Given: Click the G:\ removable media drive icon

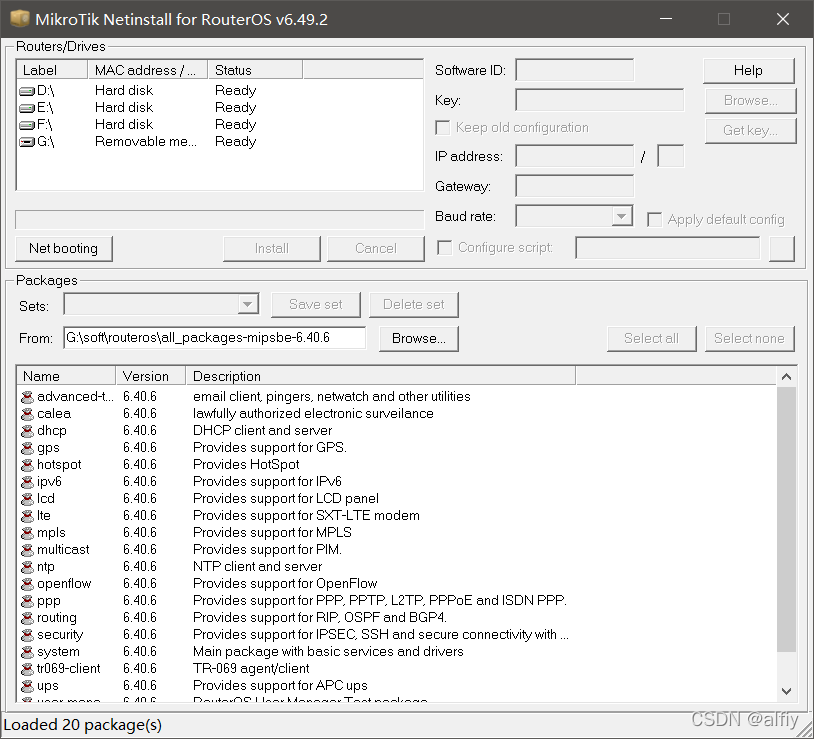Looking at the screenshot, I should pos(26,142).
